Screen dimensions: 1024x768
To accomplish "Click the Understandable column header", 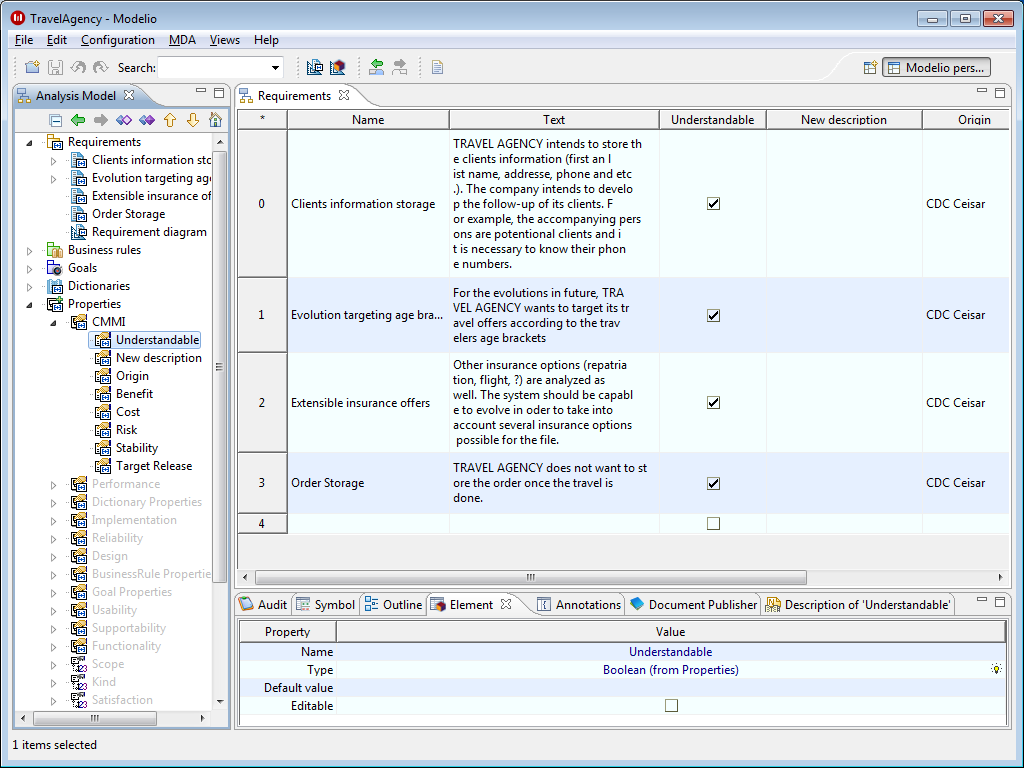I will click(712, 120).
